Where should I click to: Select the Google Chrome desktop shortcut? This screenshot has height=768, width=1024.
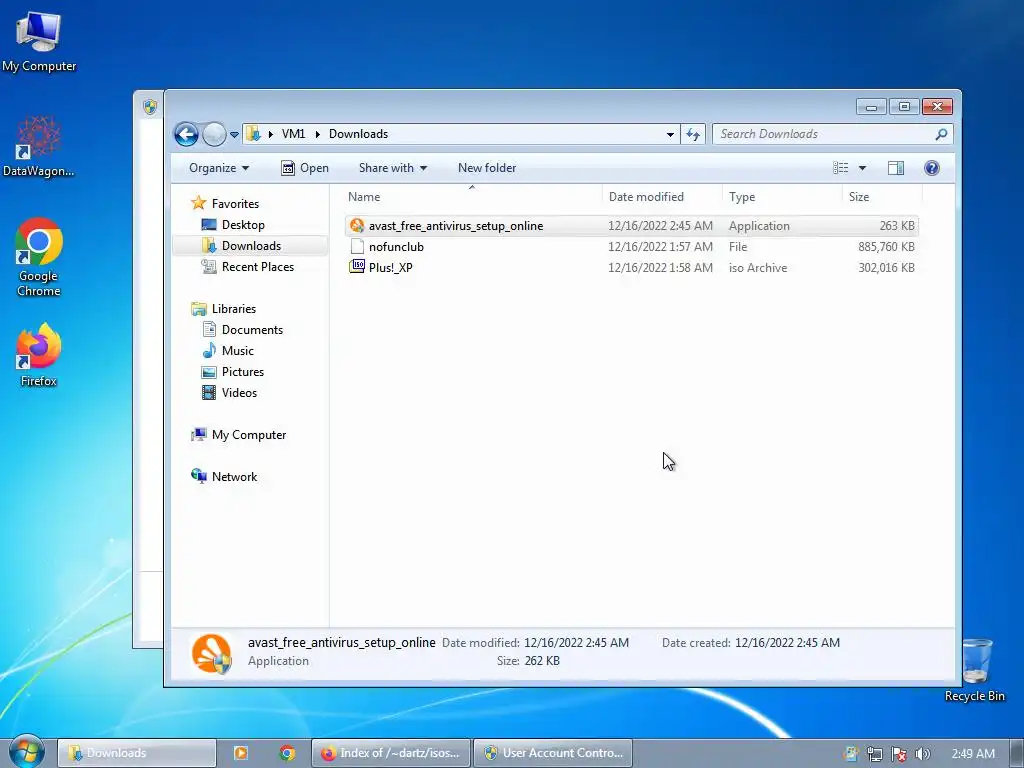pyautogui.click(x=39, y=257)
